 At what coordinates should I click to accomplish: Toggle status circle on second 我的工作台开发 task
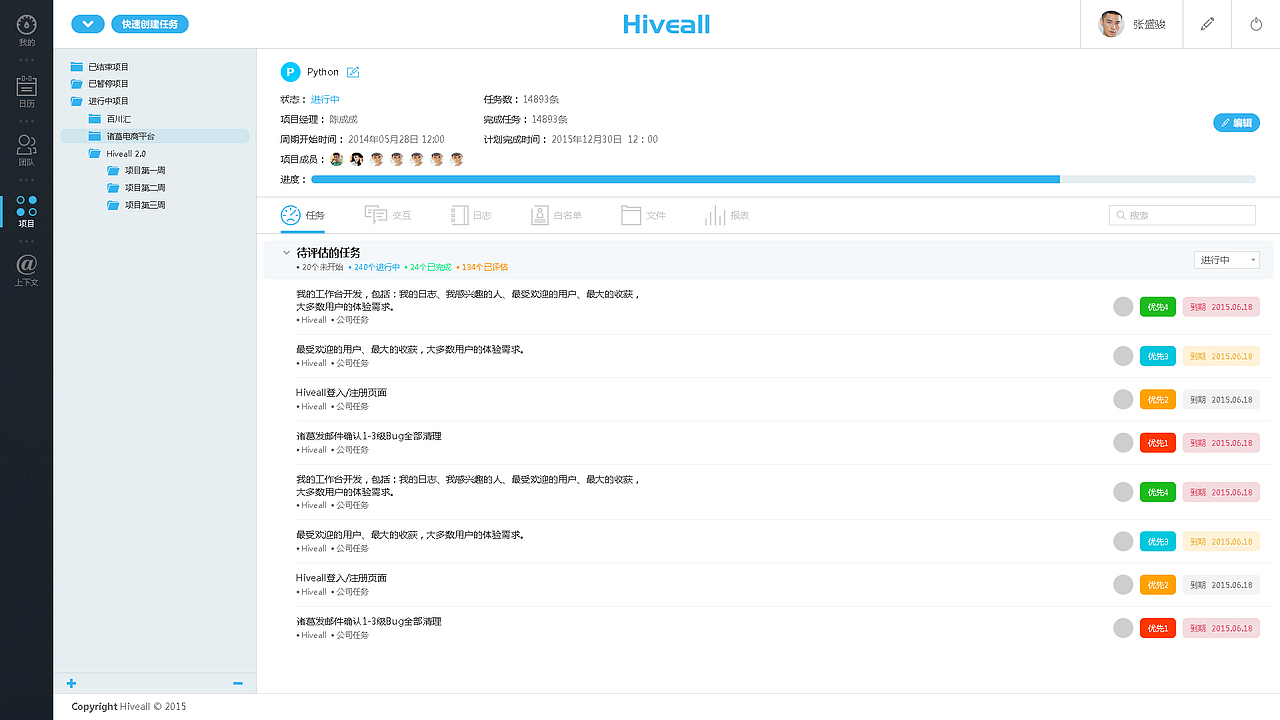(1123, 492)
